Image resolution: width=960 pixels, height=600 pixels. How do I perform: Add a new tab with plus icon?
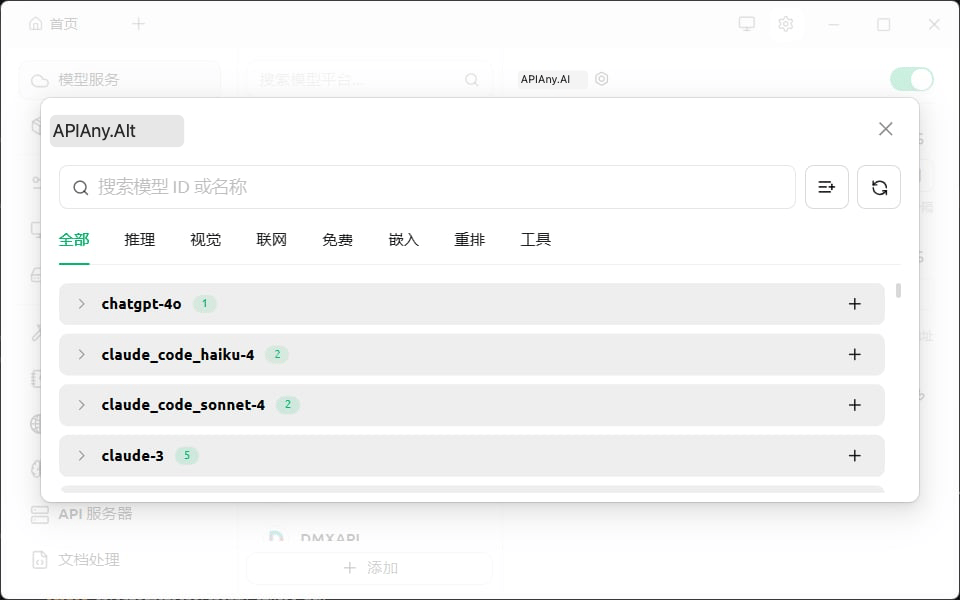(x=138, y=24)
